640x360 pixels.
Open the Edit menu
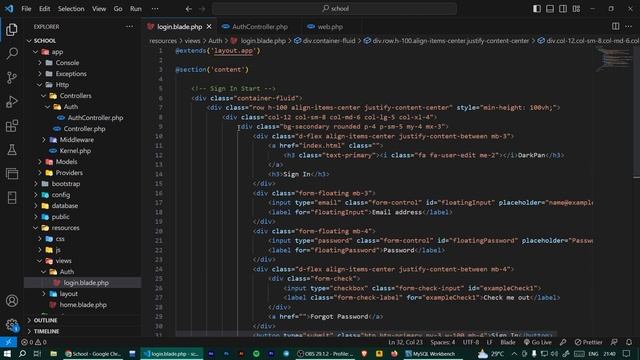44,9
